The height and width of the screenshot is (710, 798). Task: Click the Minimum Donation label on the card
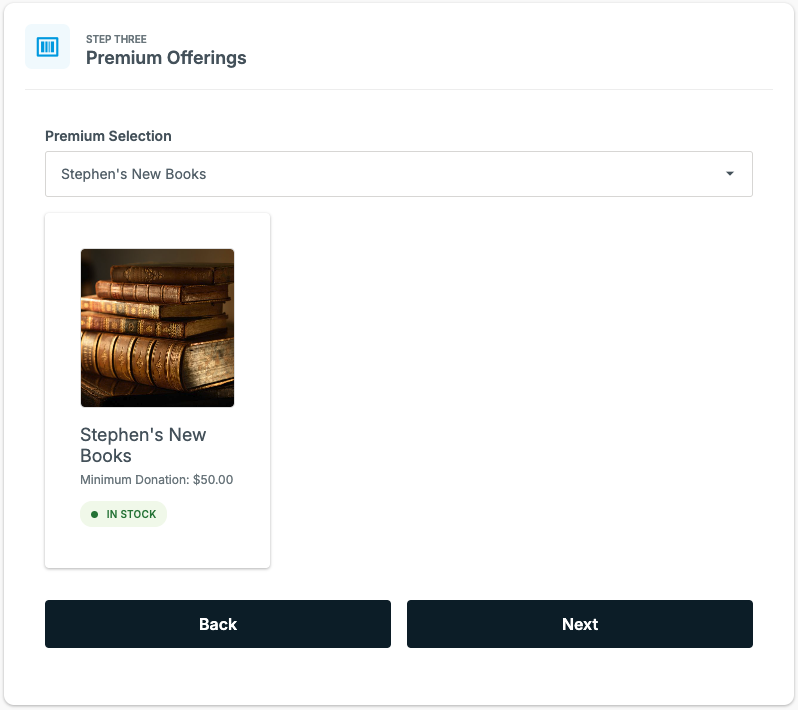point(135,479)
